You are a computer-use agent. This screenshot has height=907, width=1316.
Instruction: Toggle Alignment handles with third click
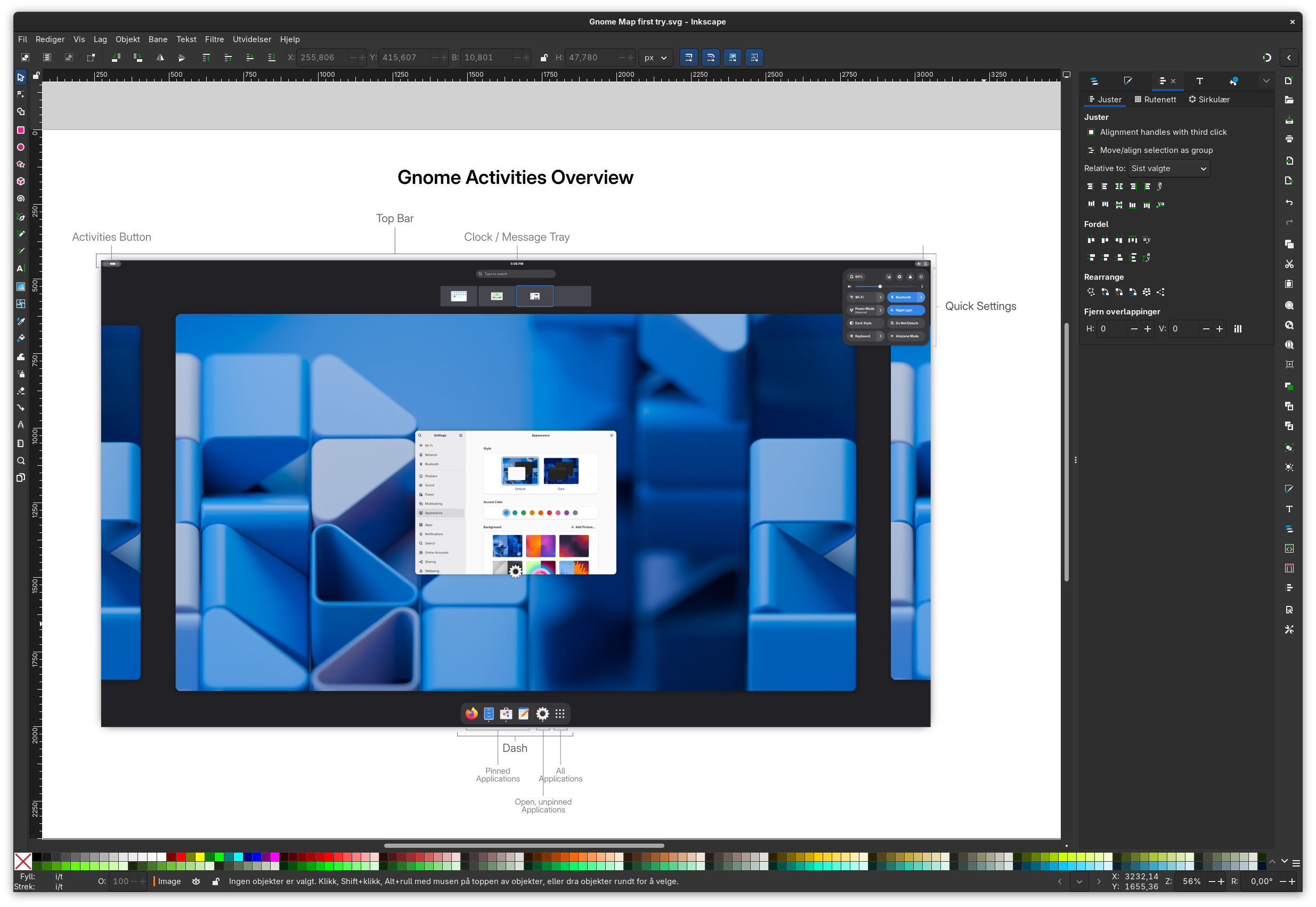[x=1091, y=132]
